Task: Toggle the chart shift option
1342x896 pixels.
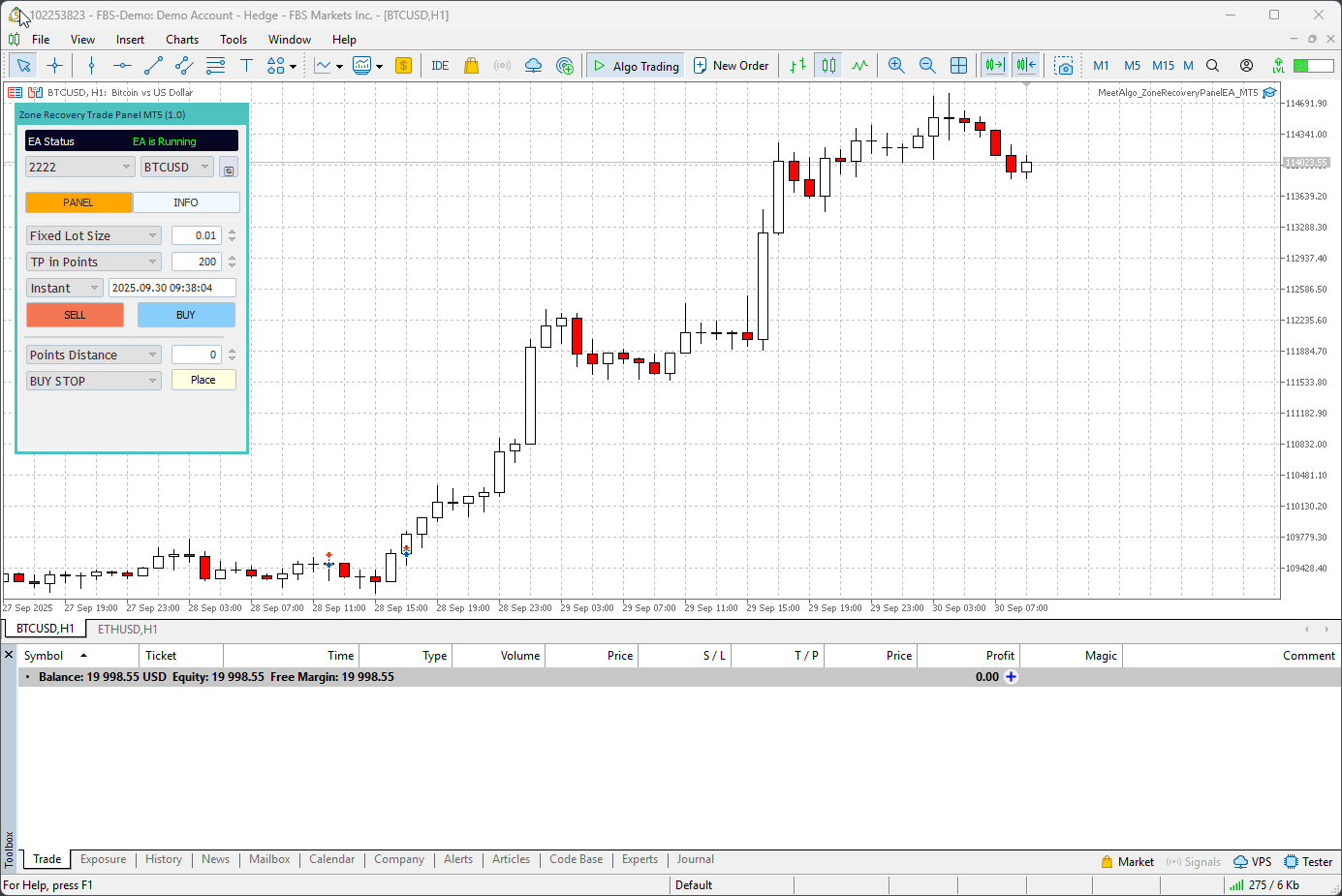Action: point(1026,66)
